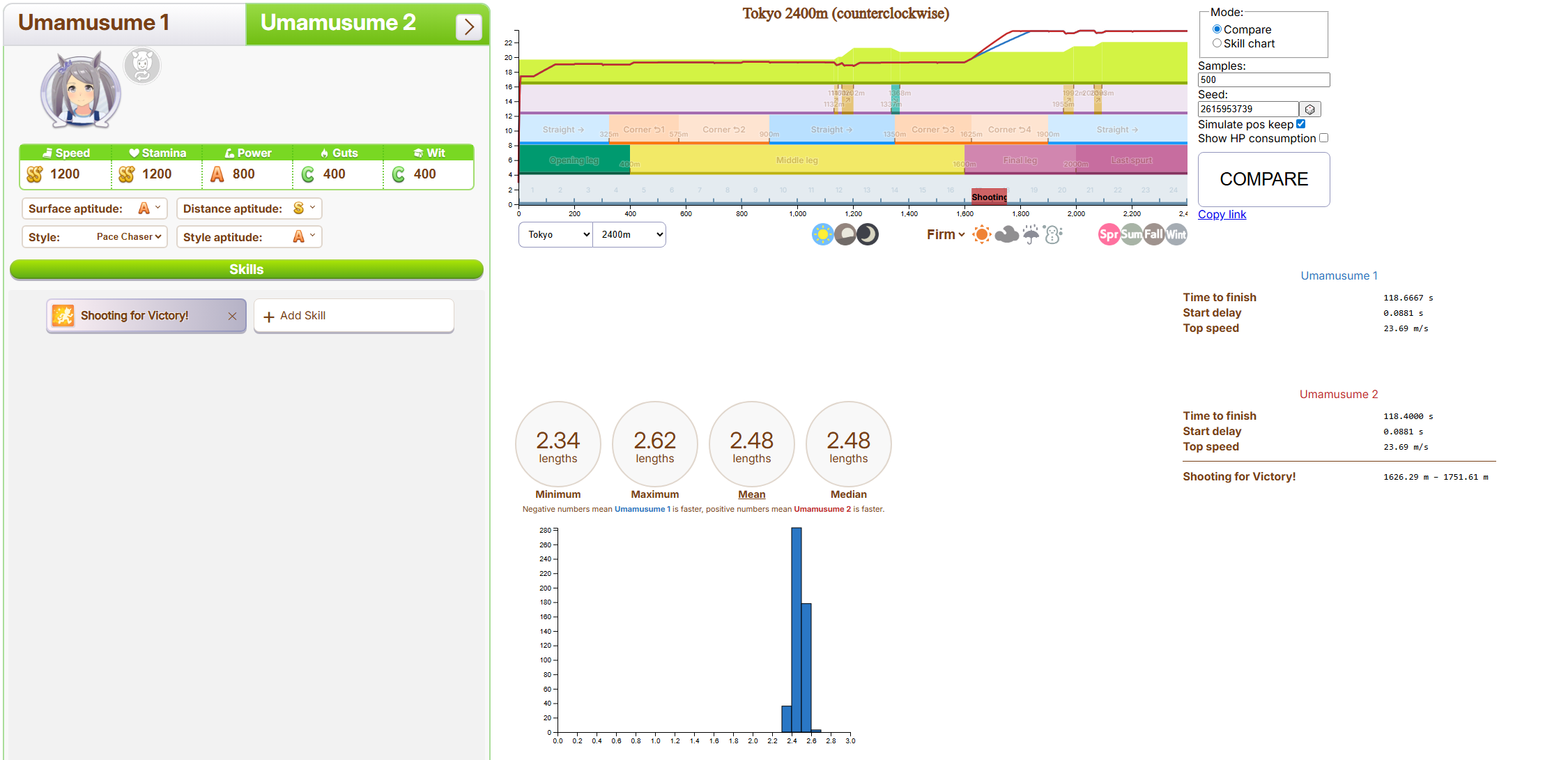Select the night moon time-of-day icon
The width and height of the screenshot is (1568, 760).
click(868, 234)
